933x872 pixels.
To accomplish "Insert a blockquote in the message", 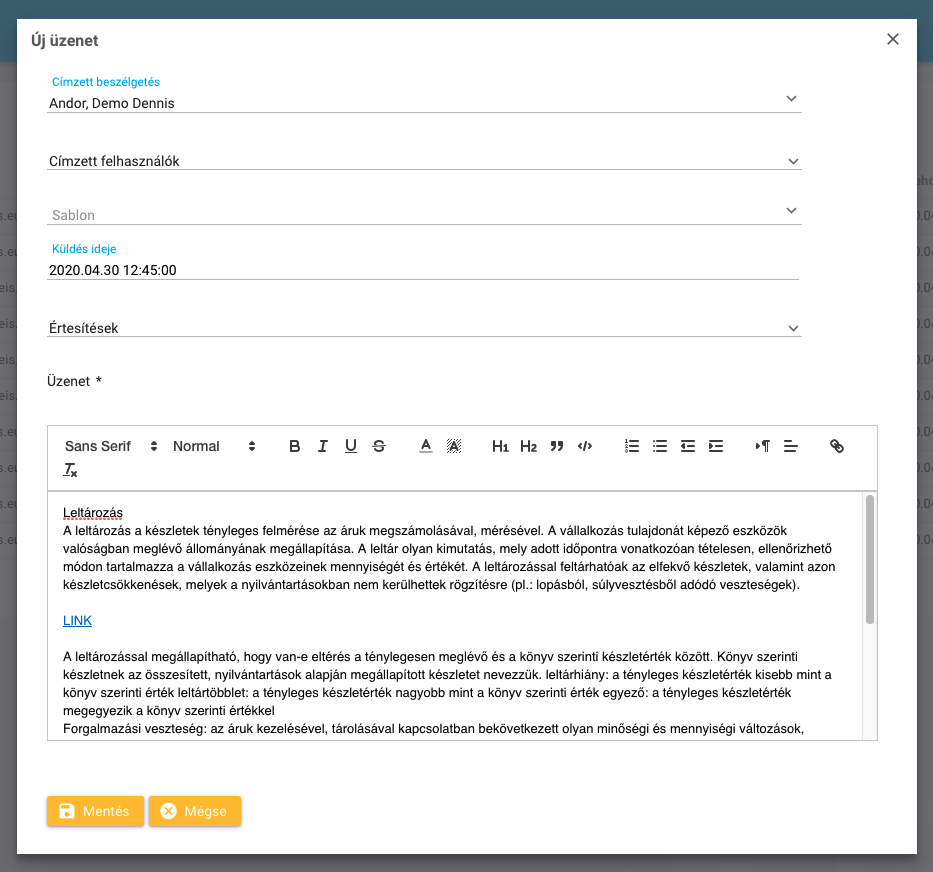I will pos(557,446).
